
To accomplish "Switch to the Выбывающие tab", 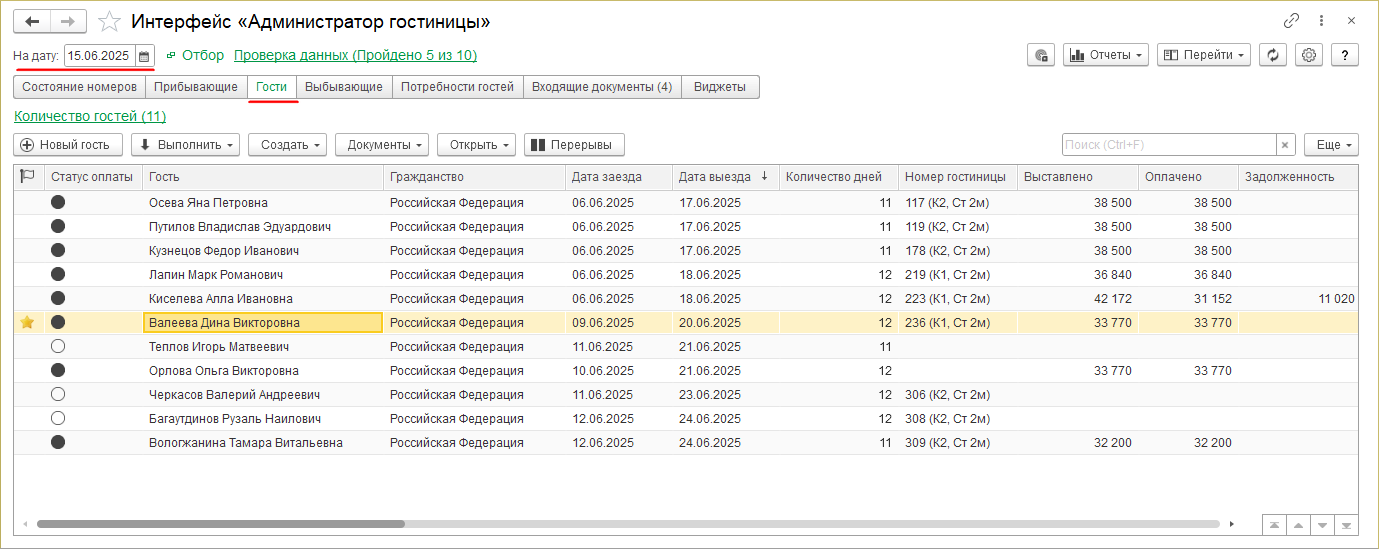I will pos(343,87).
